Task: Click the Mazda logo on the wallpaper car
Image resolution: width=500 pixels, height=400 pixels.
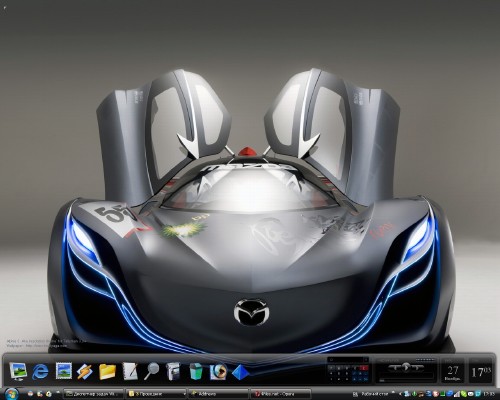Action: (252, 312)
